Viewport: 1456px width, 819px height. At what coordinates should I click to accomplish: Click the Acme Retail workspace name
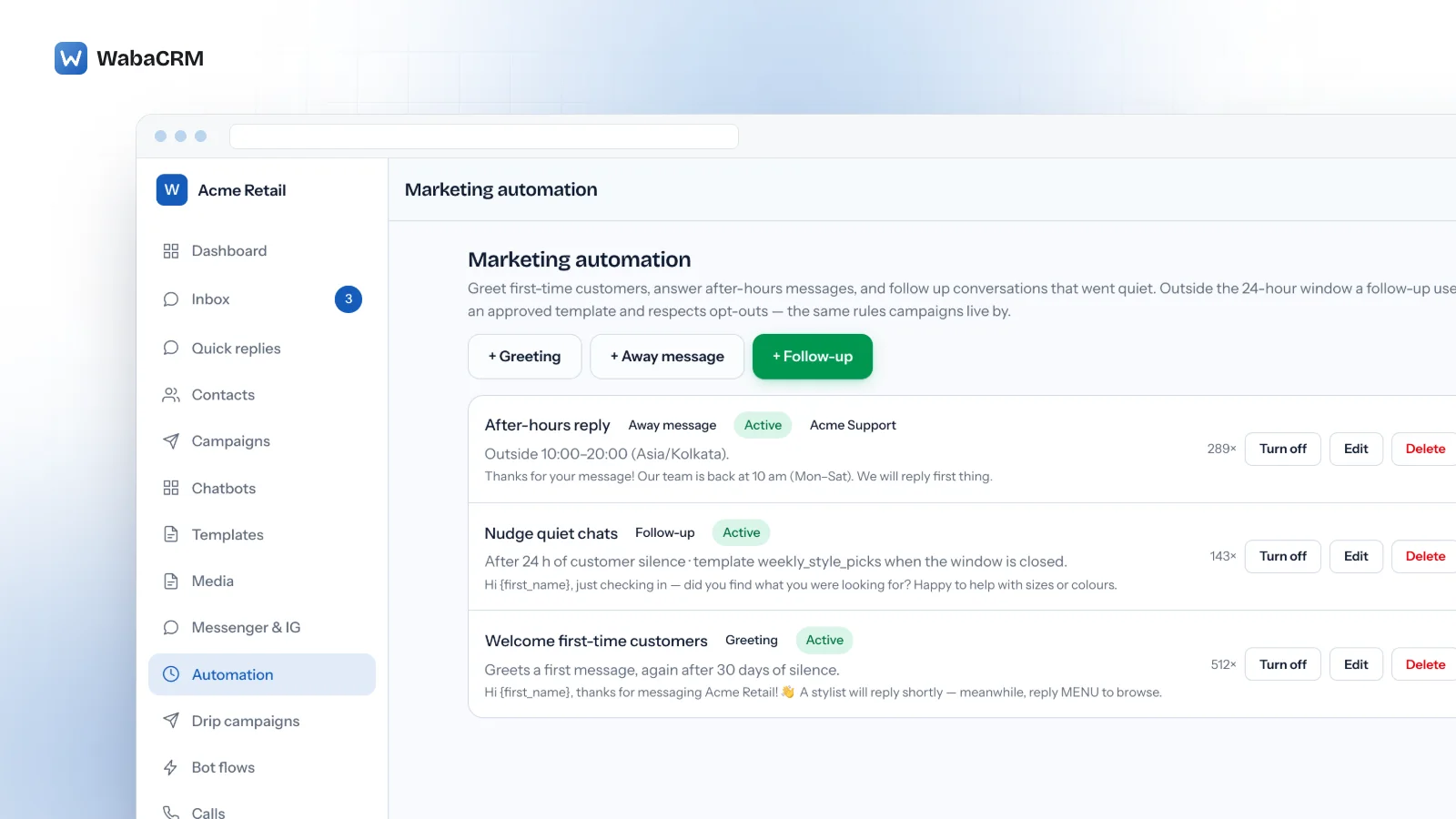pyautogui.click(x=242, y=190)
